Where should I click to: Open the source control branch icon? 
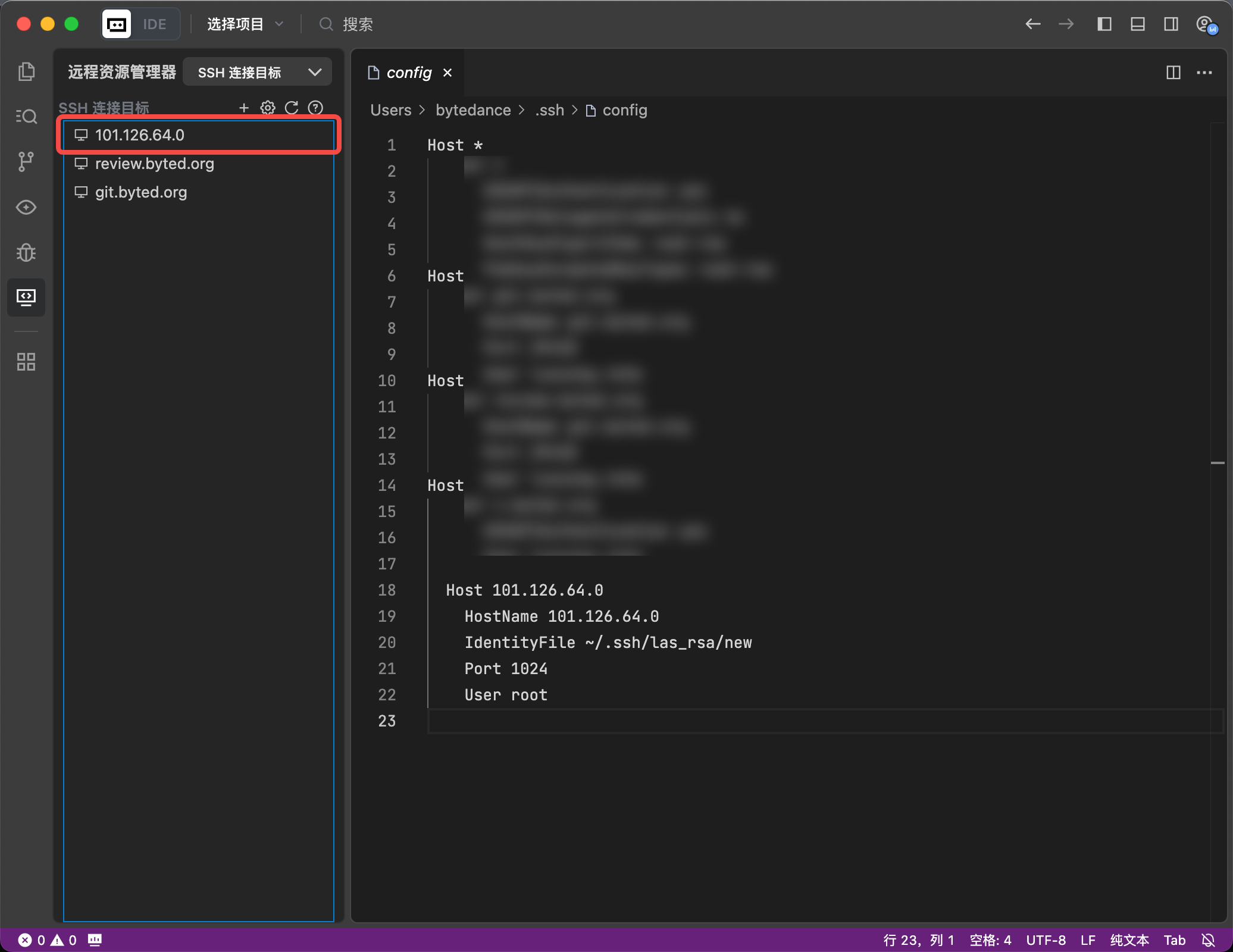tap(26, 161)
